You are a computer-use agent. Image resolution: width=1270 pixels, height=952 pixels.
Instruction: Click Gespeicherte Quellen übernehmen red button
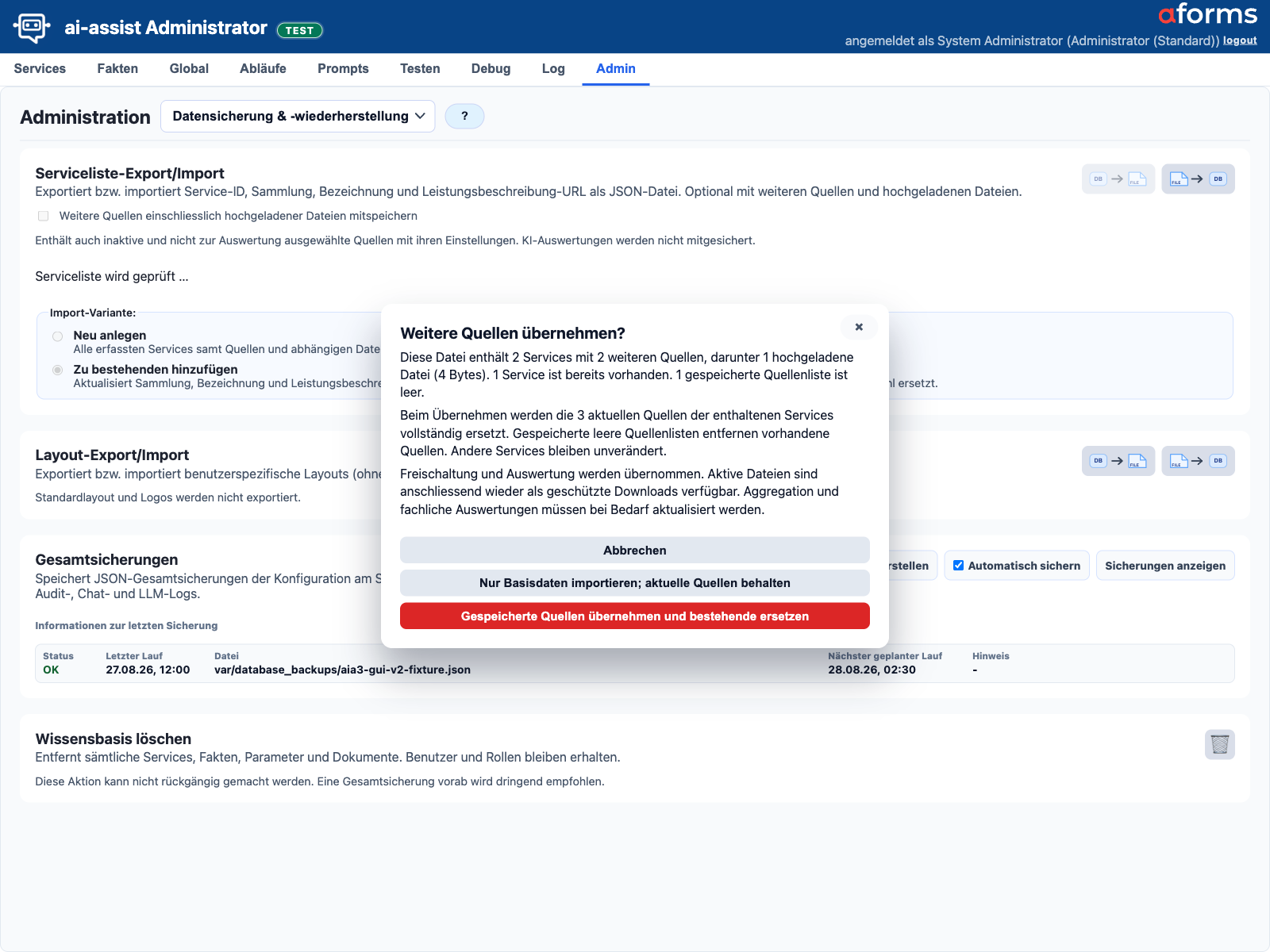[x=635, y=616]
